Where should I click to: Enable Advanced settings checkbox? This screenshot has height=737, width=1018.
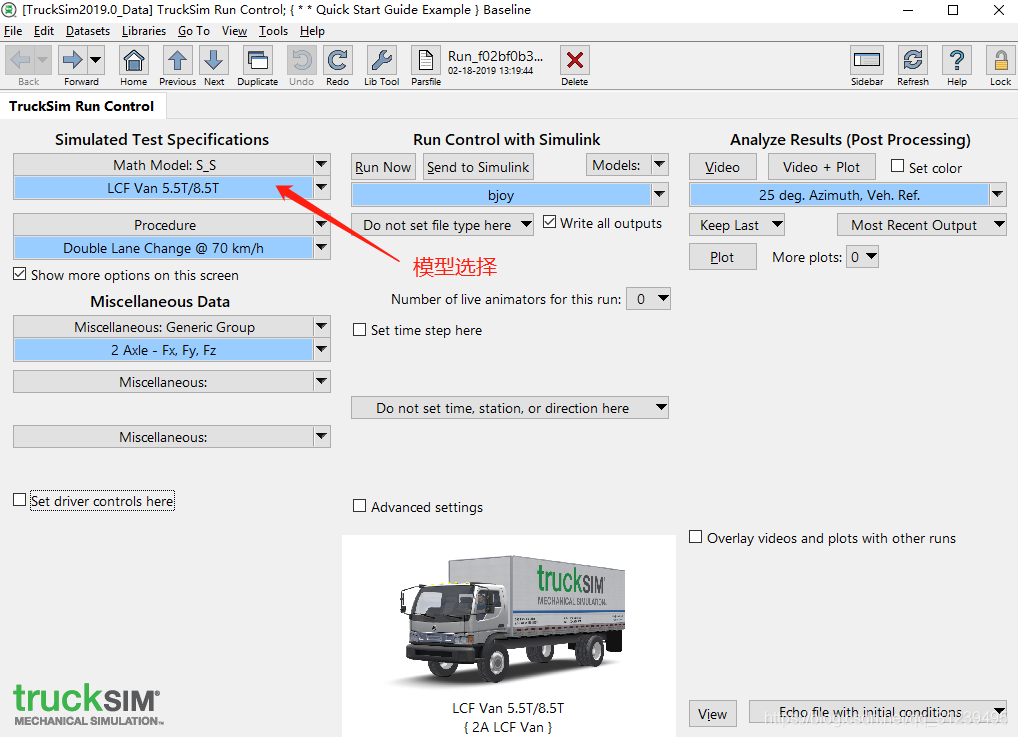click(x=359, y=506)
